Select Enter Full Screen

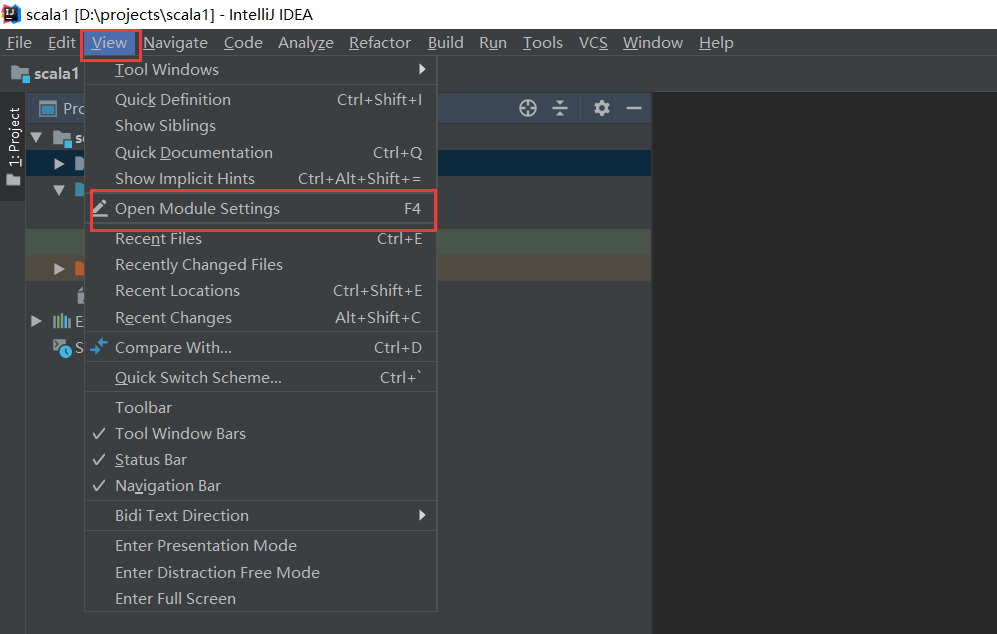coord(261,598)
